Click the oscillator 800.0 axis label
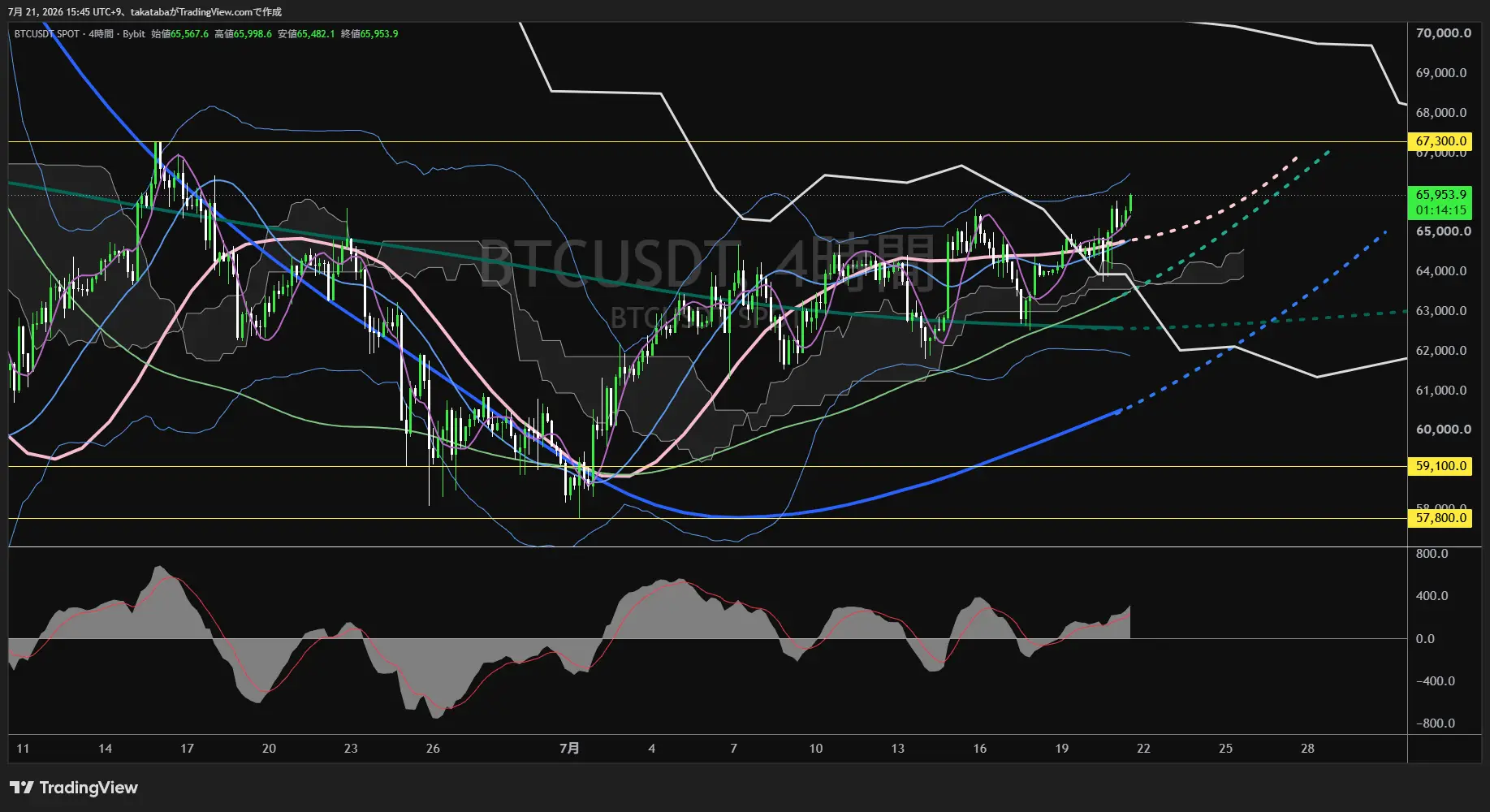 coord(1432,554)
